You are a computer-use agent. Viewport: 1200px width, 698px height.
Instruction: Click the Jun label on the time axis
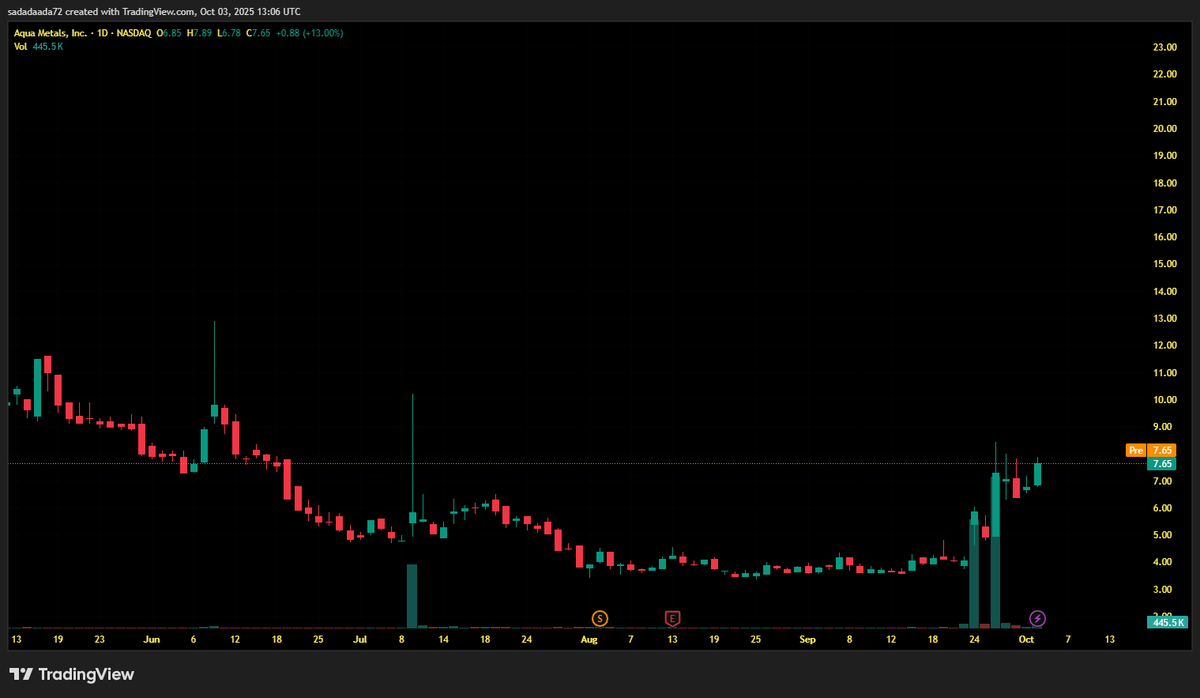[151, 638]
